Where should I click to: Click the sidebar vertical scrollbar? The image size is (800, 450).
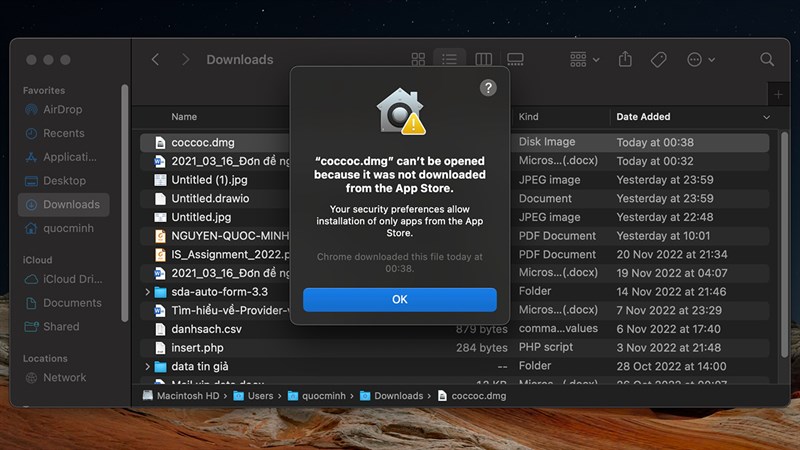(124, 204)
